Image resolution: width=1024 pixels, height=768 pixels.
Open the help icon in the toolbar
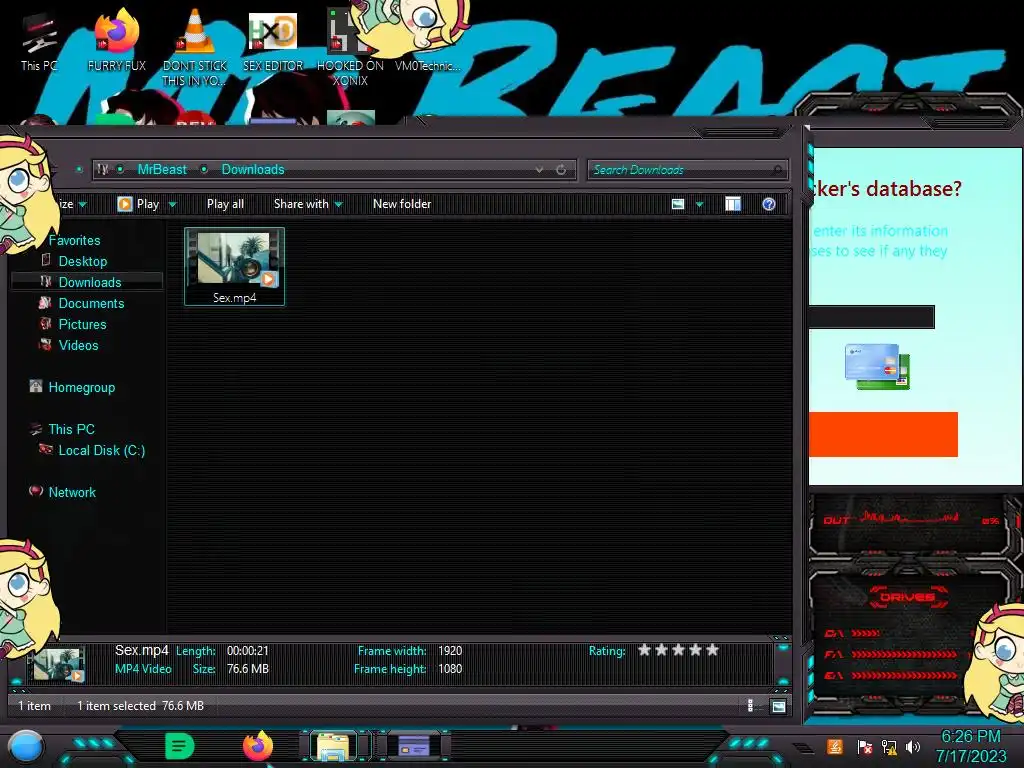click(769, 204)
